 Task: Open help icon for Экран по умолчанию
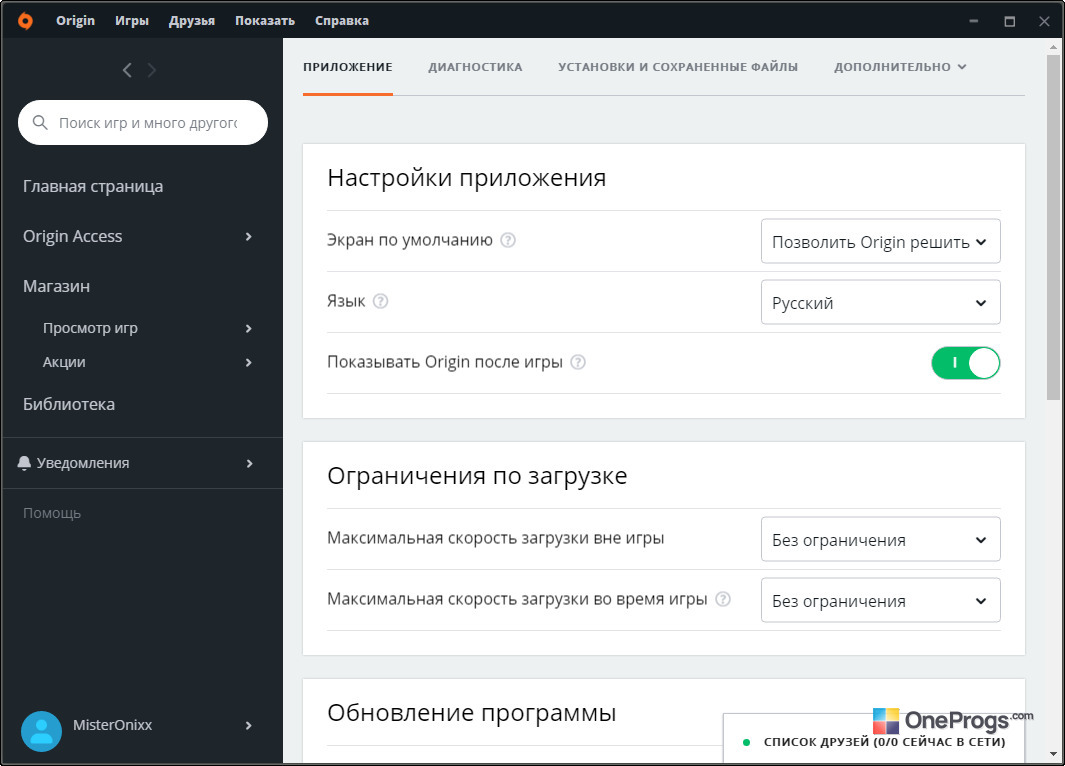508,240
